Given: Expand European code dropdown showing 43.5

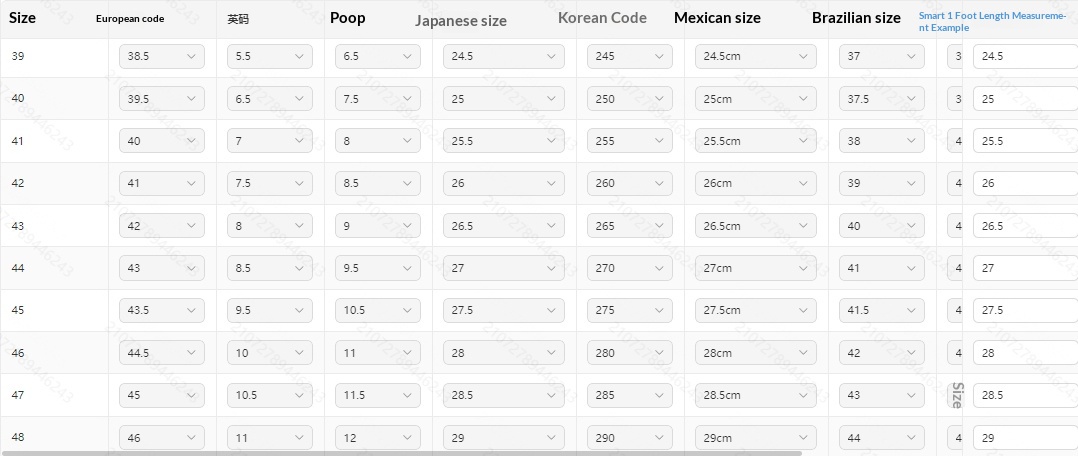Looking at the screenshot, I should click(x=161, y=310).
